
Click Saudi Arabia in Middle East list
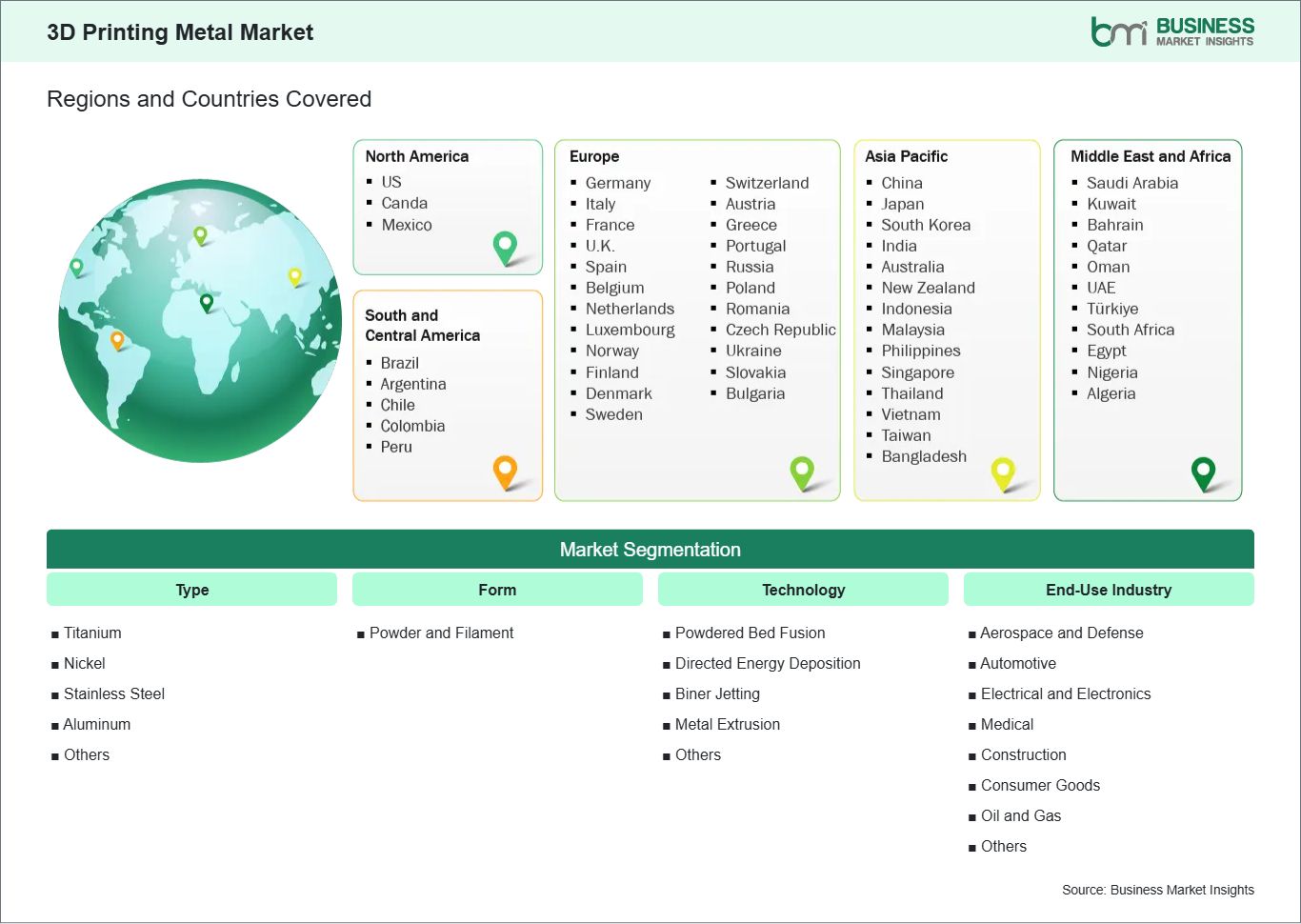pos(1132,183)
